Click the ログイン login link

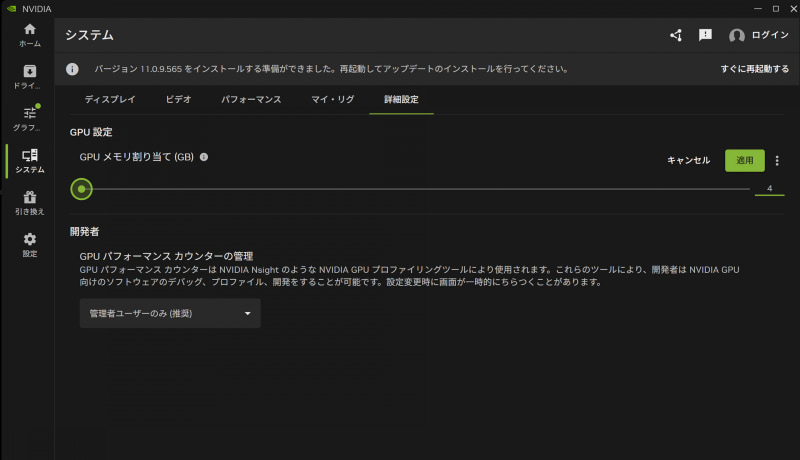[x=770, y=35]
